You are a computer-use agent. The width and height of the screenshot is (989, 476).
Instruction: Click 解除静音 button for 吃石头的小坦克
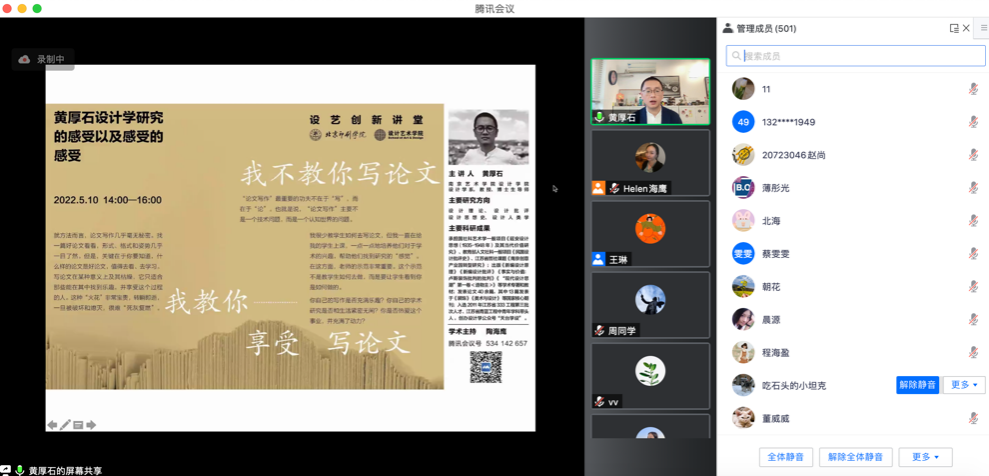point(917,385)
